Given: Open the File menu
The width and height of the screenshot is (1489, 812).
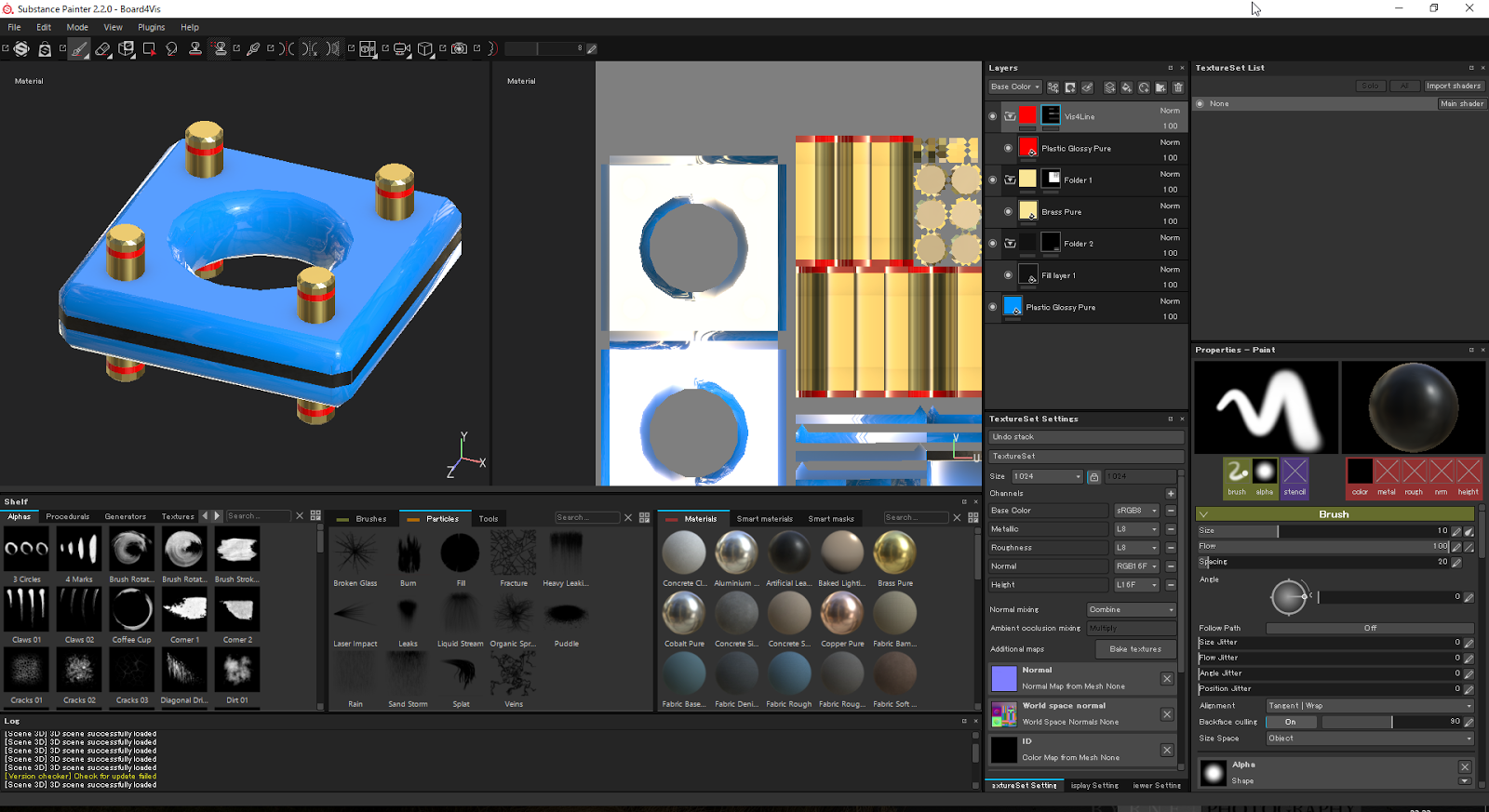Looking at the screenshot, I should (14, 27).
